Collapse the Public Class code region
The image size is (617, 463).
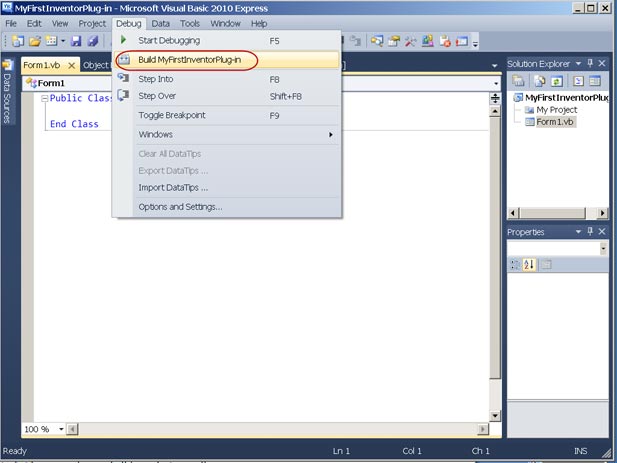coord(45,99)
